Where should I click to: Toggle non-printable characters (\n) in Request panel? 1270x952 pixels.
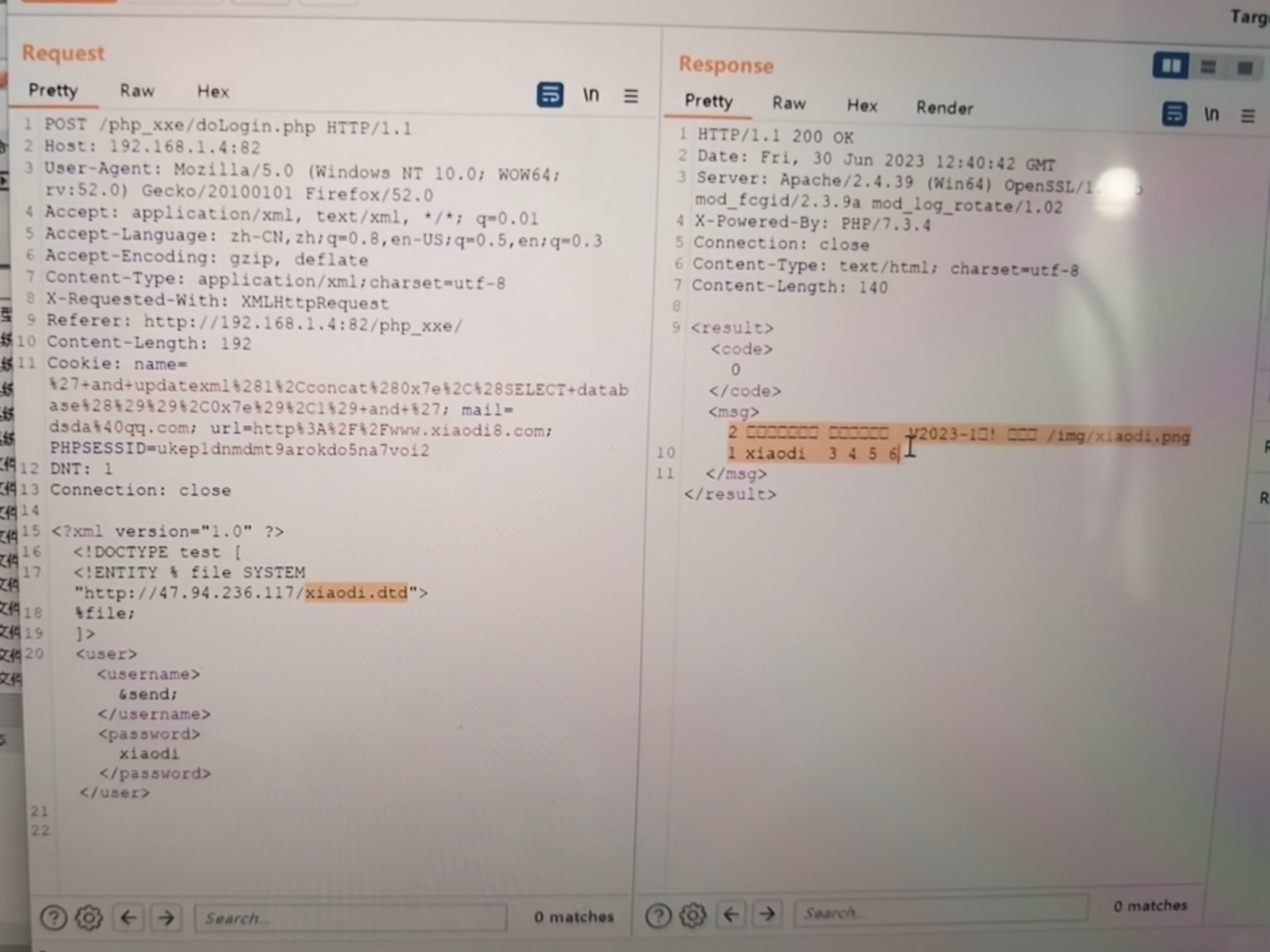point(591,95)
